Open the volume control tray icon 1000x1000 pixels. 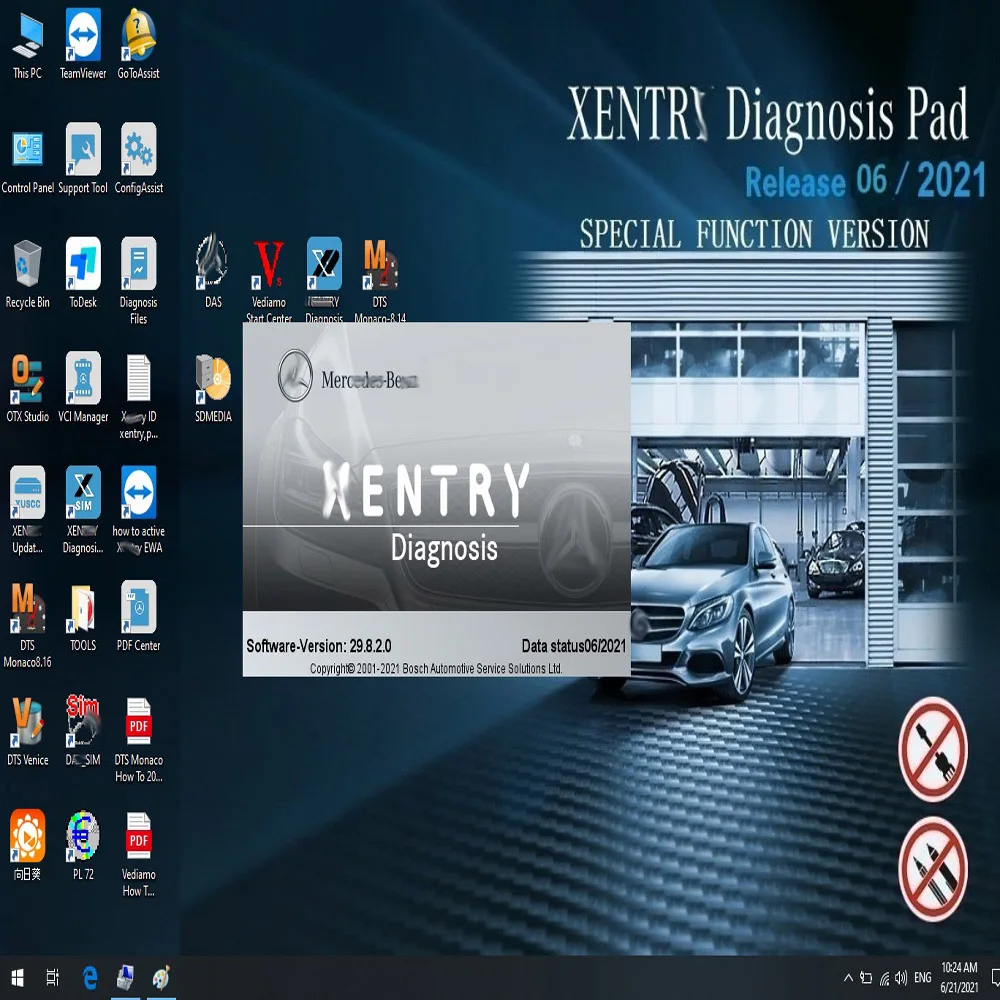tap(901, 978)
